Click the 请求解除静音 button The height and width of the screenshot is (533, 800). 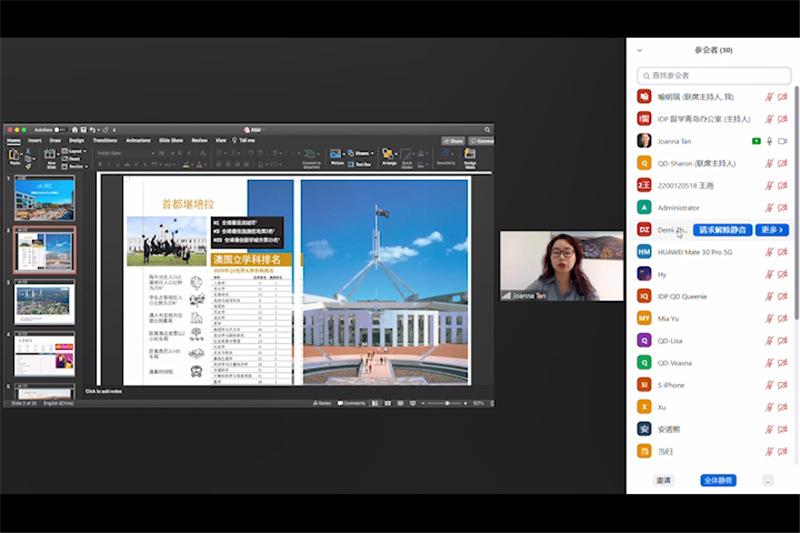coord(724,230)
